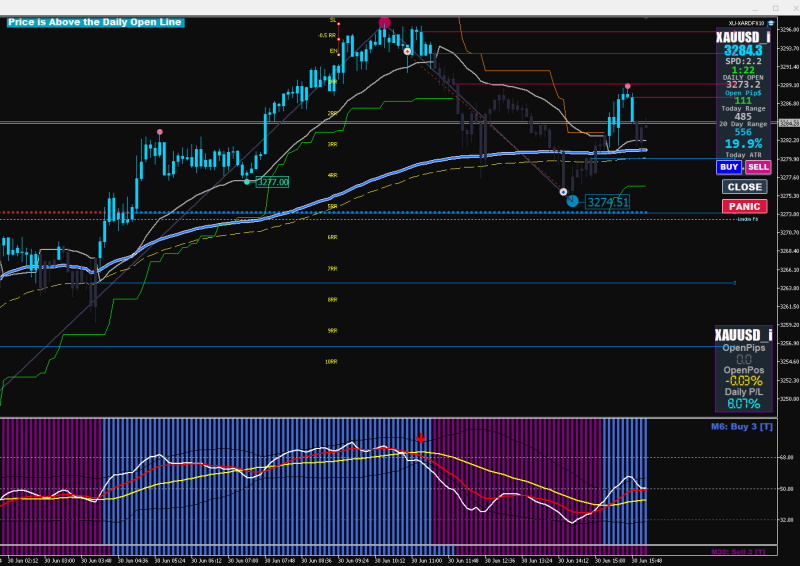
Task: Click the pink dot above the latest high
Action: point(628,86)
